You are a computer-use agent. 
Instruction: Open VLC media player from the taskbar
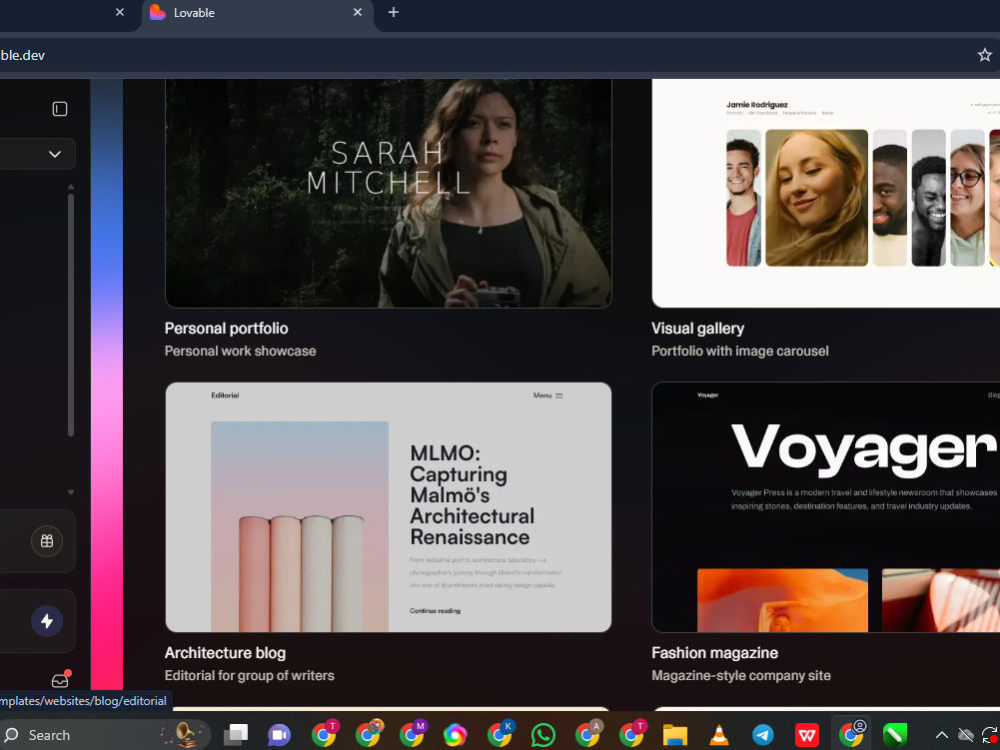click(719, 735)
